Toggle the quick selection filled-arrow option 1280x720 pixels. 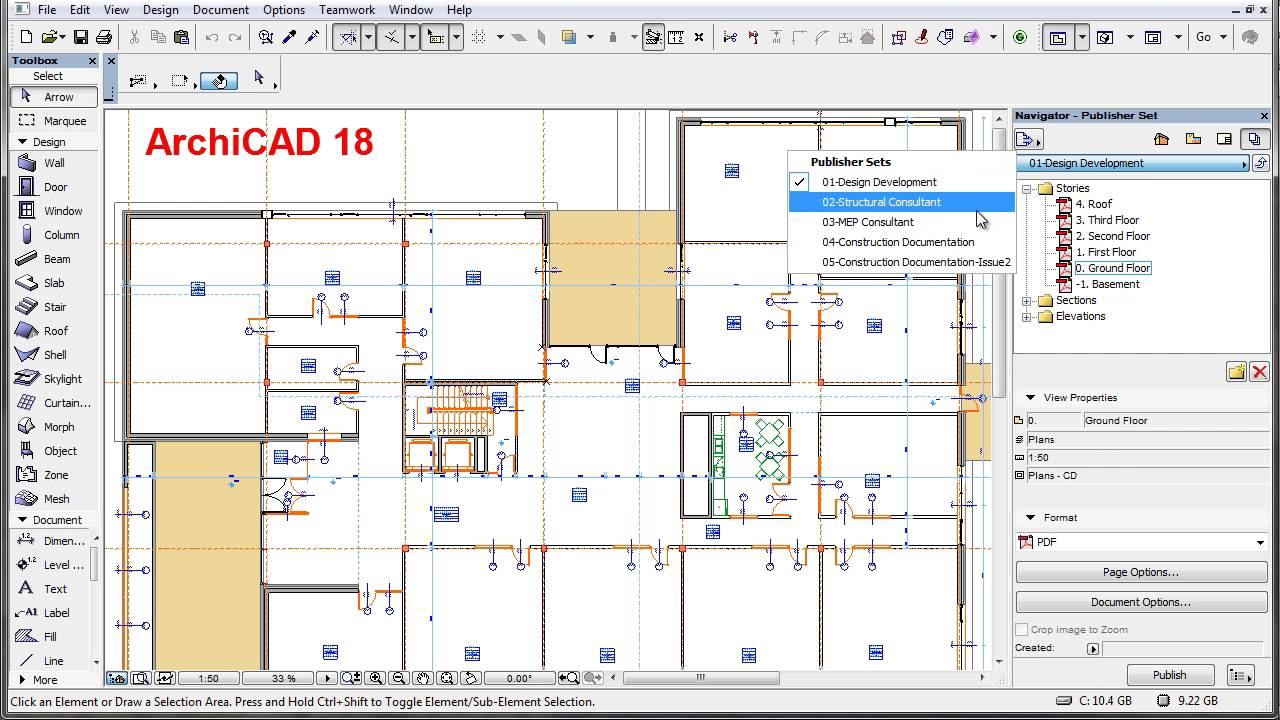(219, 81)
